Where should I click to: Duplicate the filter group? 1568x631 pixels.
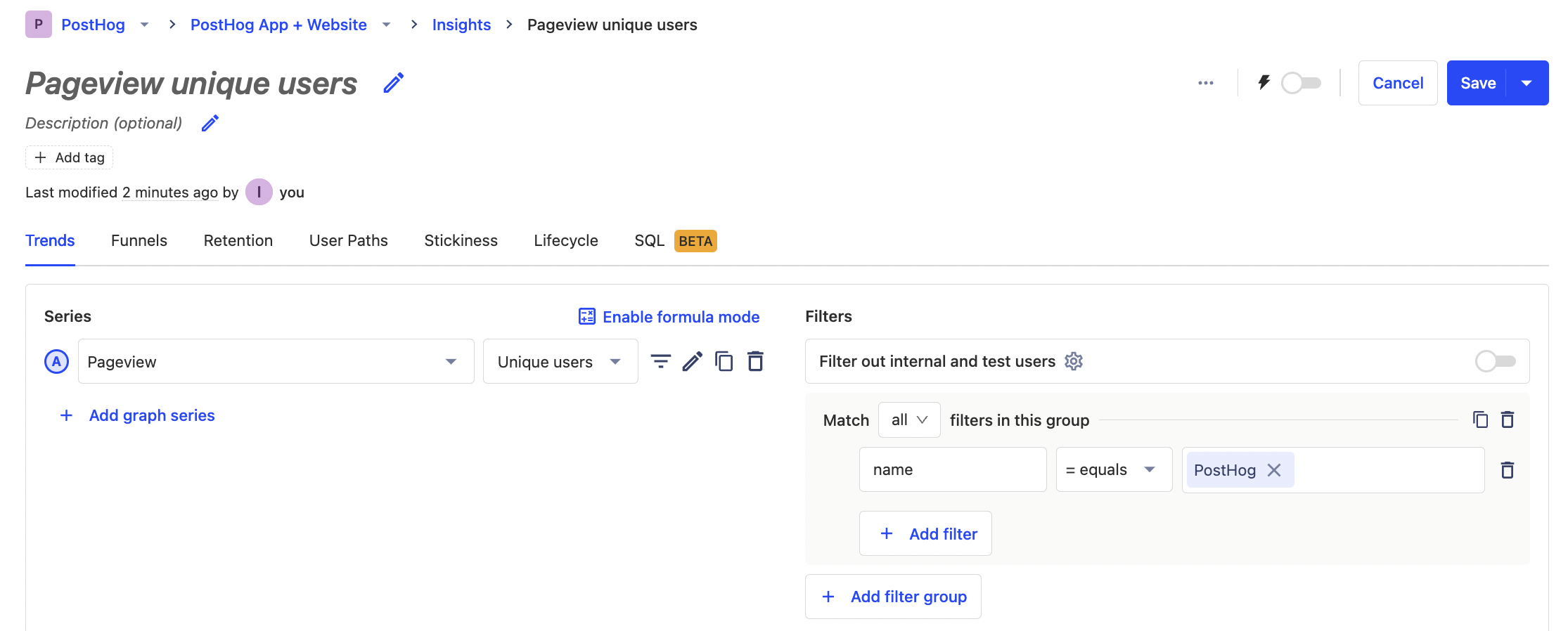pos(1480,420)
